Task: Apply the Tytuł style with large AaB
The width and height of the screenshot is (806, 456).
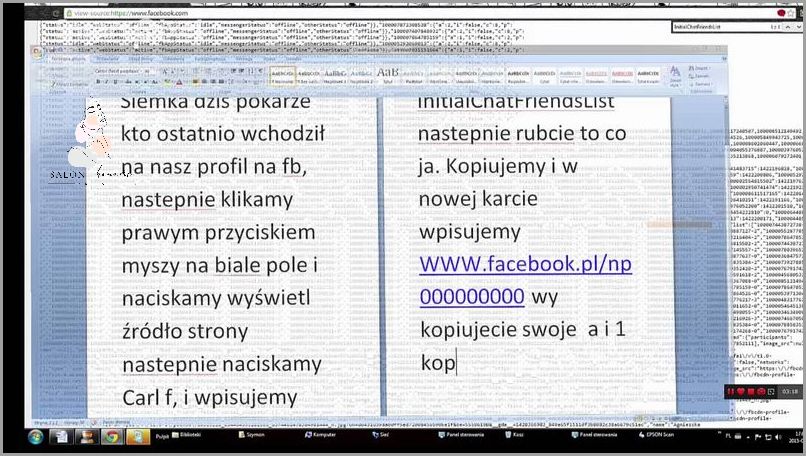Action: (x=388, y=76)
